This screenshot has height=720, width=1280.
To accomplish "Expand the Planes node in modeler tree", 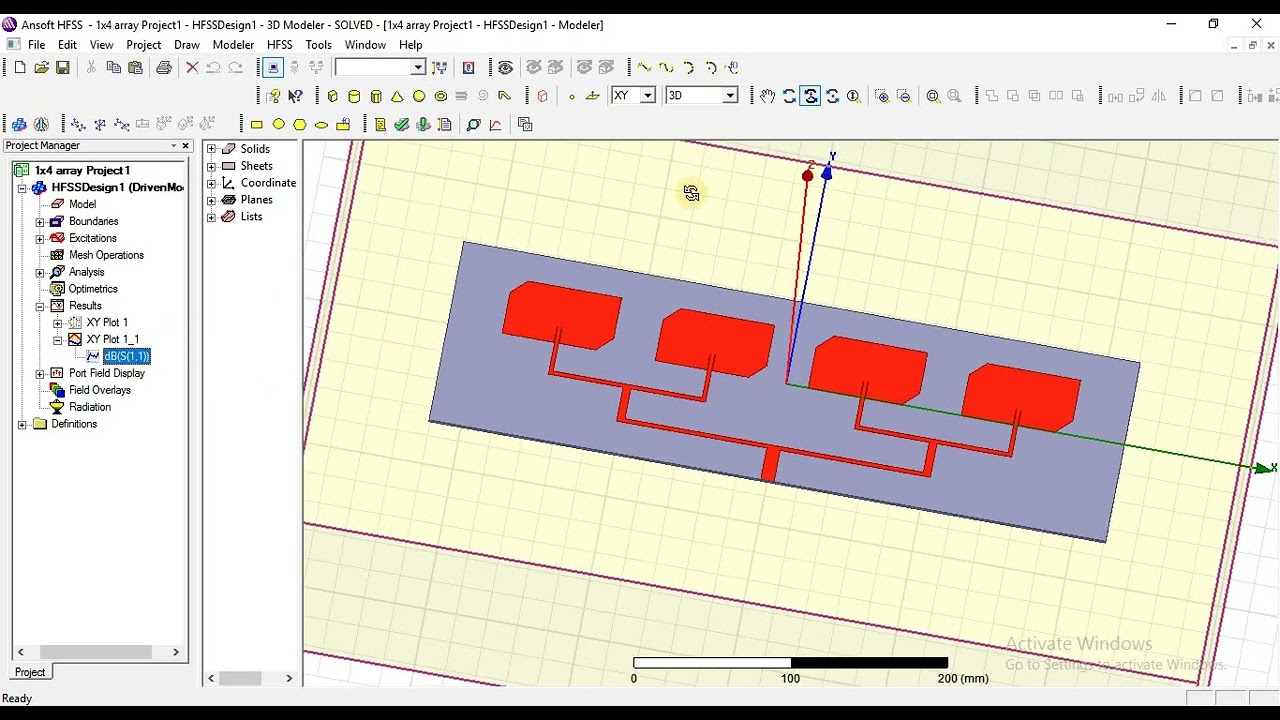I will click(211, 200).
